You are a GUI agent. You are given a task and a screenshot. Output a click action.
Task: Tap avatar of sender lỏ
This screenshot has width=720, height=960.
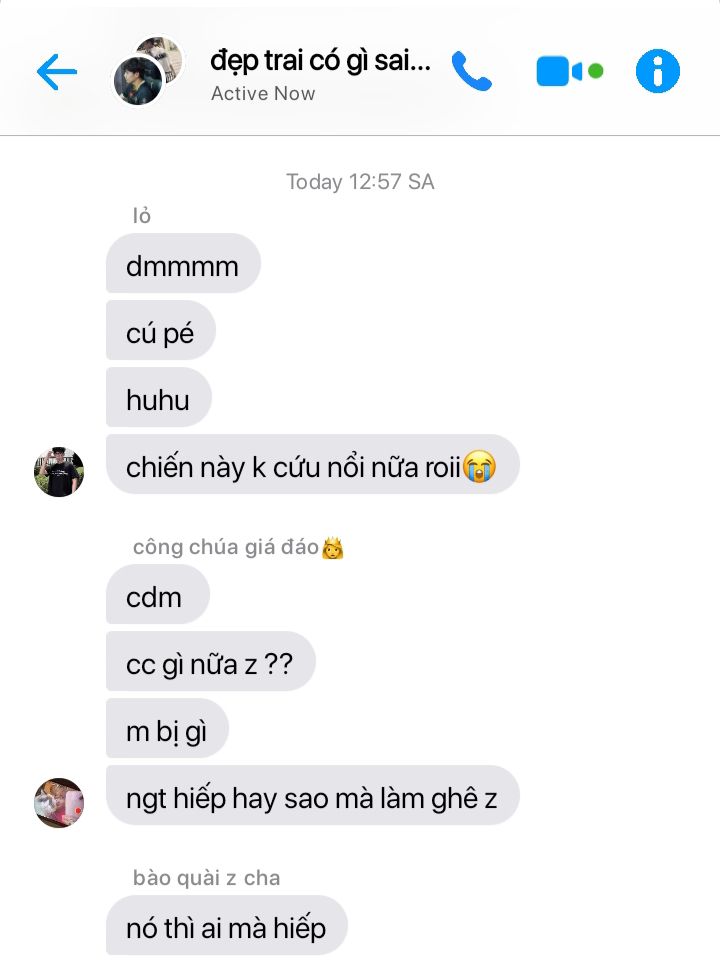pyautogui.click(x=59, y=471)
